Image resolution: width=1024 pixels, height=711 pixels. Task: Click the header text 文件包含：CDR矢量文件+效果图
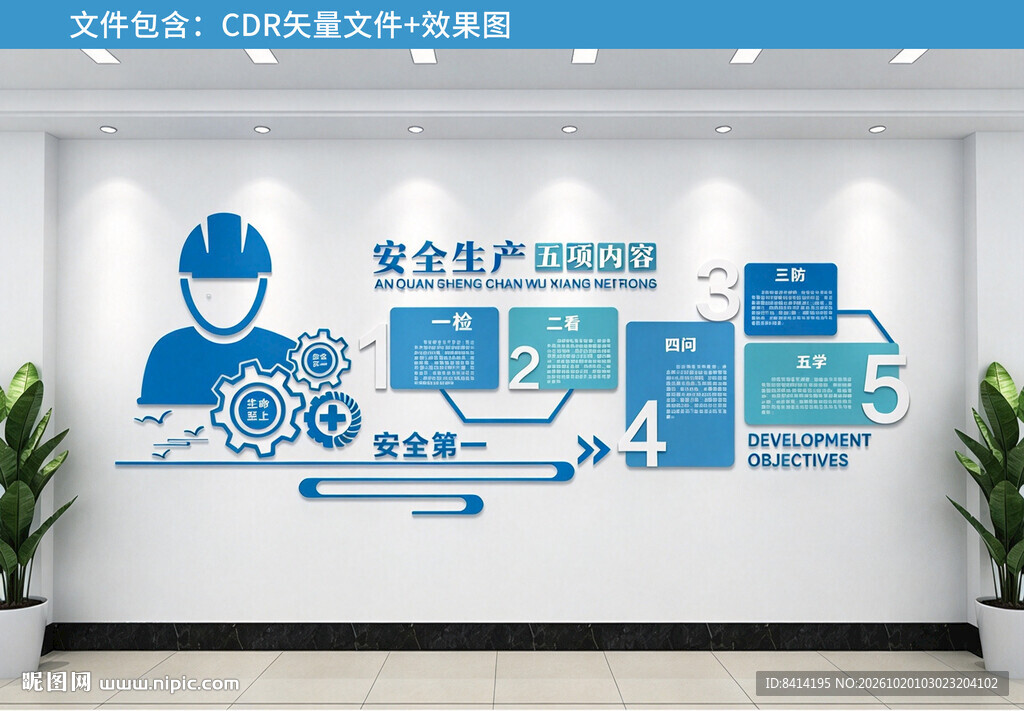[x=290, y=25]
